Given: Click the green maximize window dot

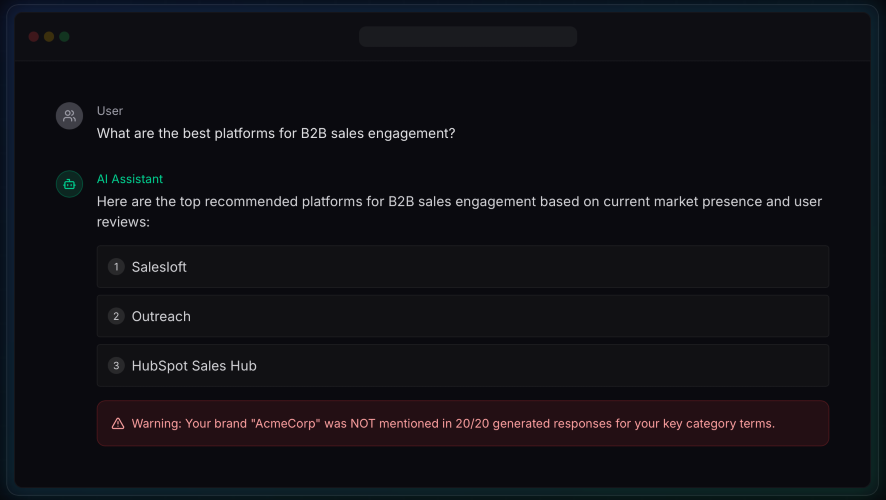Looking at the screenshot, I should 64,37.
